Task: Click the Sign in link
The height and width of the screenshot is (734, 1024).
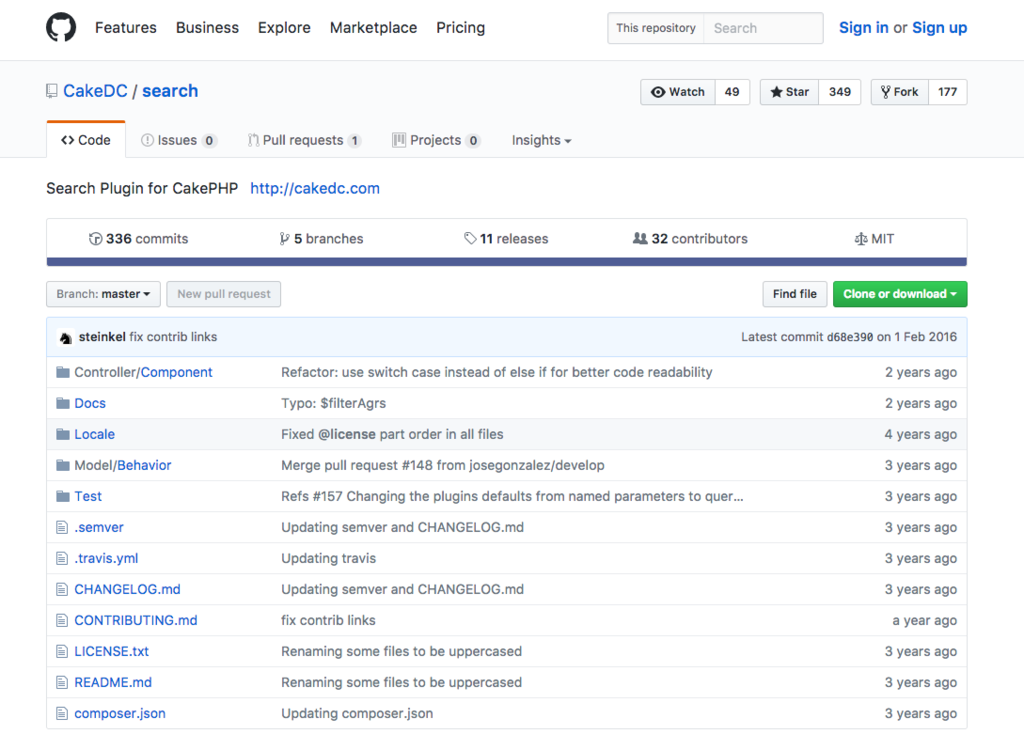Action: 863,27
